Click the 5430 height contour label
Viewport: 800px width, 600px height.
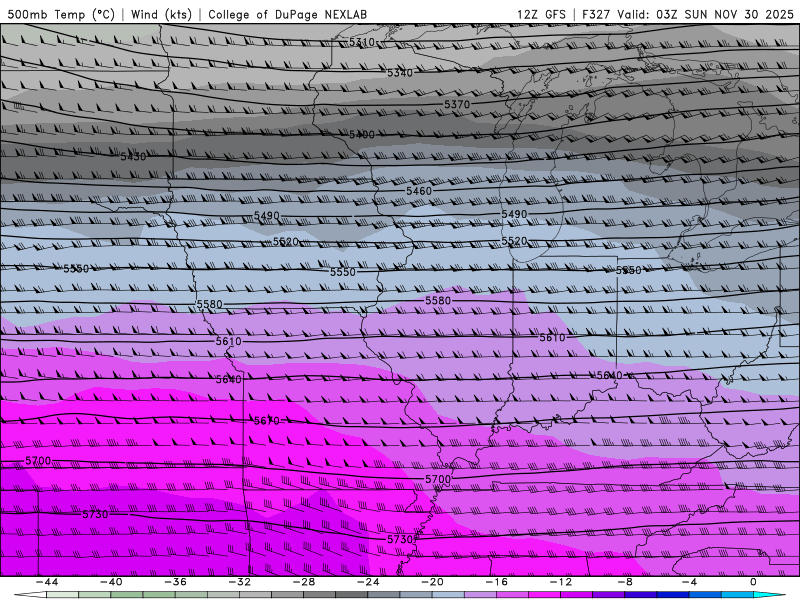pos(133,157)
